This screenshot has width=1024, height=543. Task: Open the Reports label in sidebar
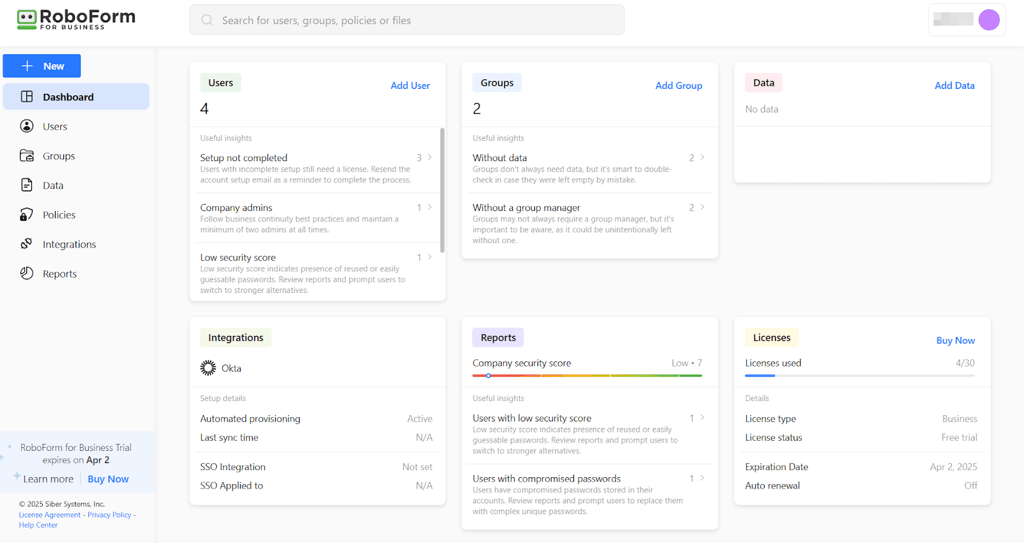59,274
